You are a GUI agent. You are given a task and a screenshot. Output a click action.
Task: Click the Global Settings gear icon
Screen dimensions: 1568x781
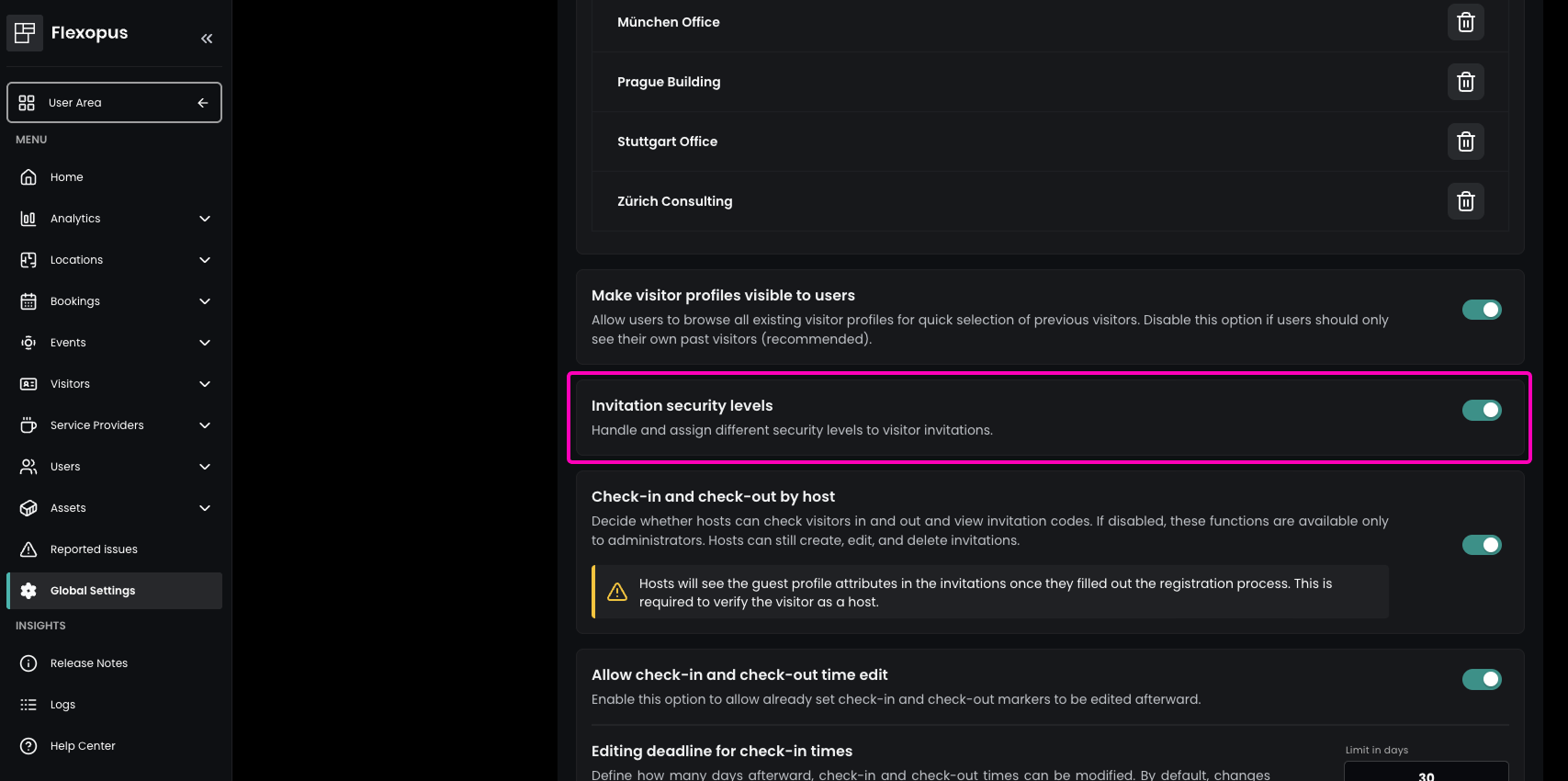point(28,591)
